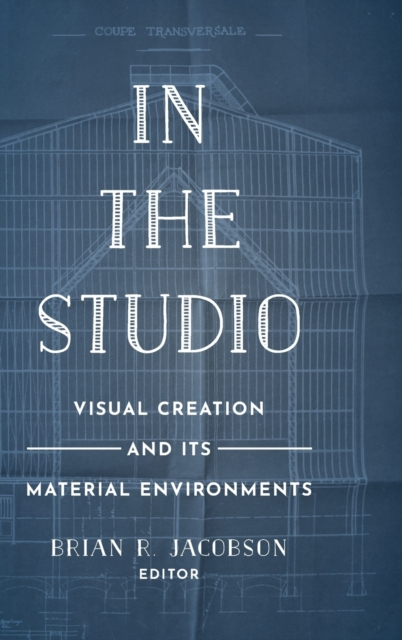
Task: Click the word 'VISUAL' in the subtitle
Action: [x=111, y=409]
